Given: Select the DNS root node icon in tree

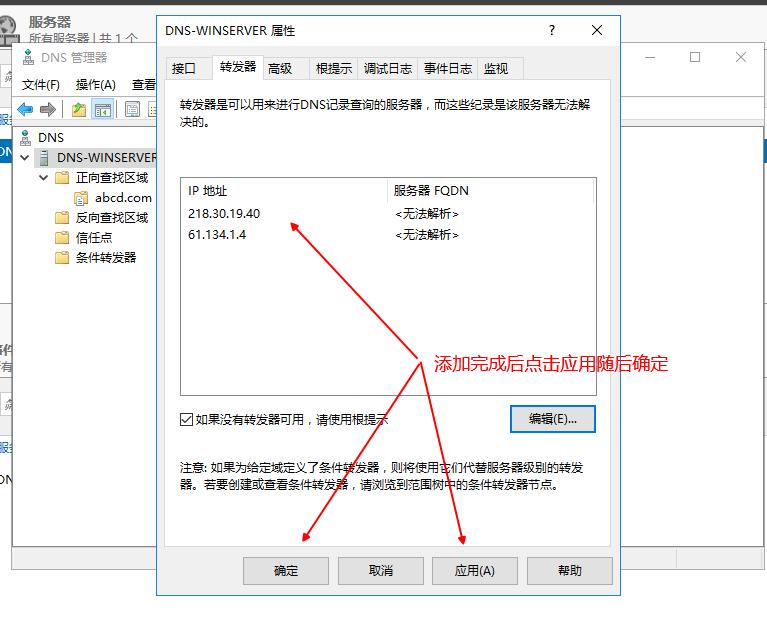Looking at the screenshot, I should pos(25,137).
